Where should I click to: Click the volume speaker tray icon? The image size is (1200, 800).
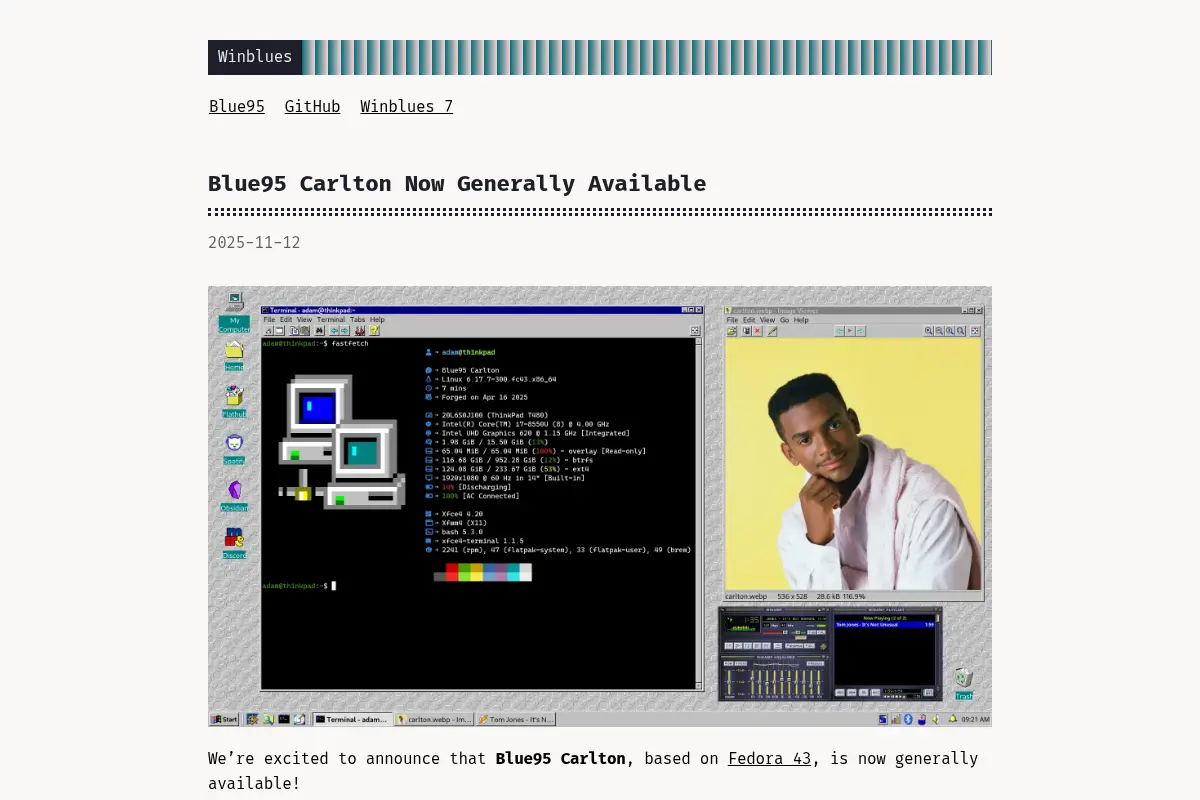click(935, 719)
